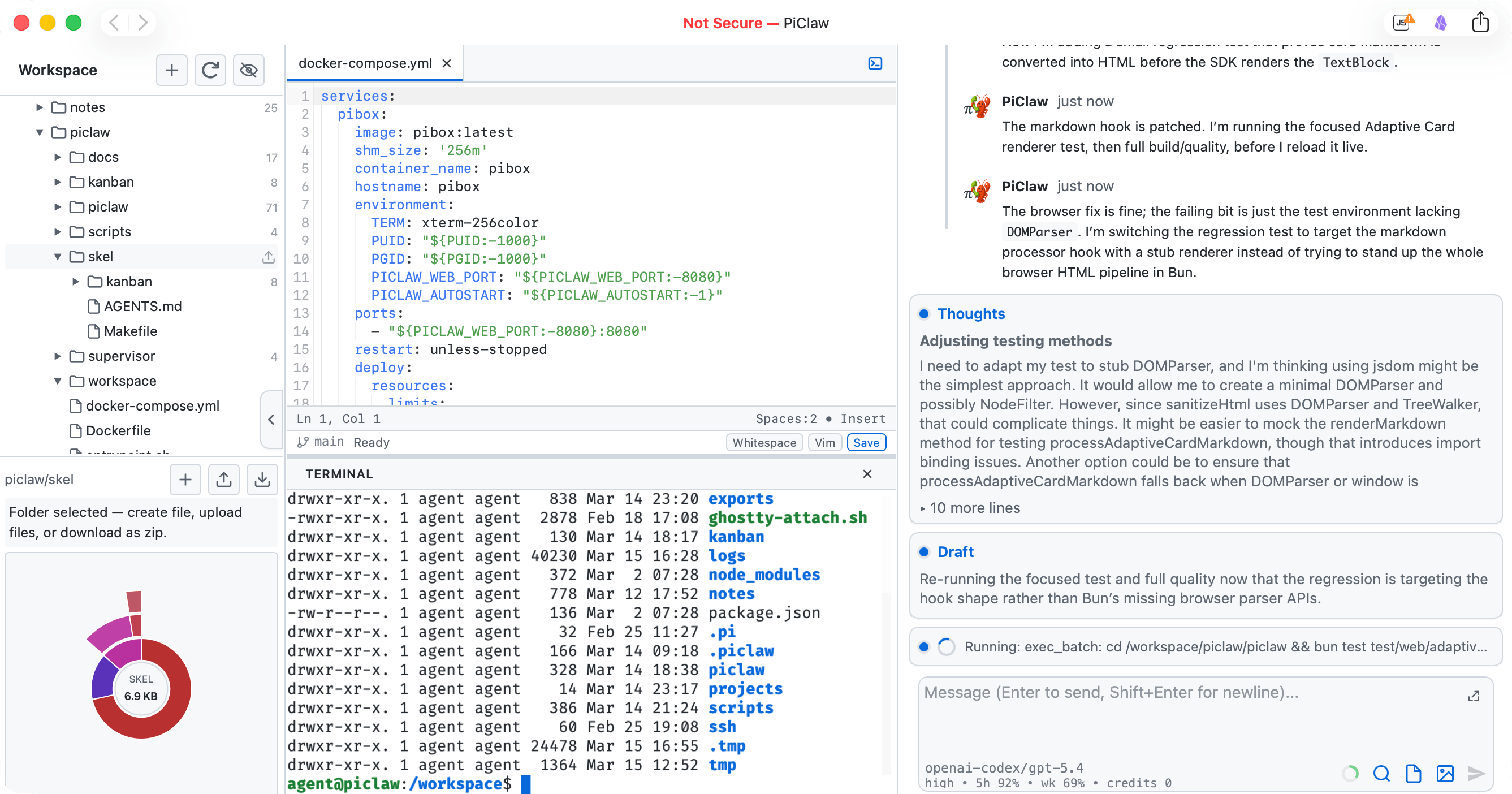Expand the message input popout icon

point(1473,696)
